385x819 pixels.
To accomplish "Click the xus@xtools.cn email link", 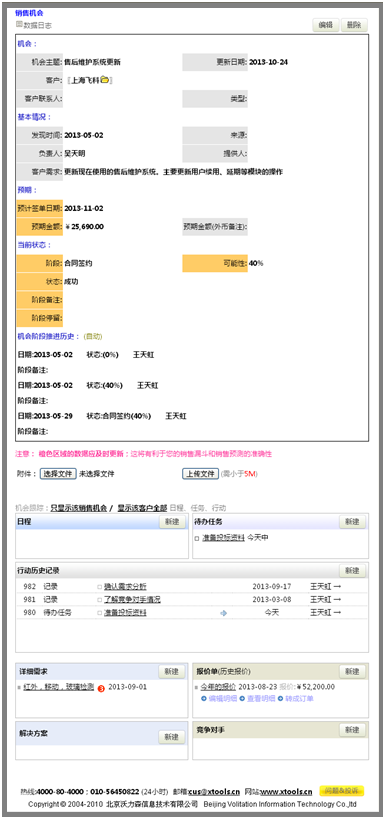I will 214,791.
